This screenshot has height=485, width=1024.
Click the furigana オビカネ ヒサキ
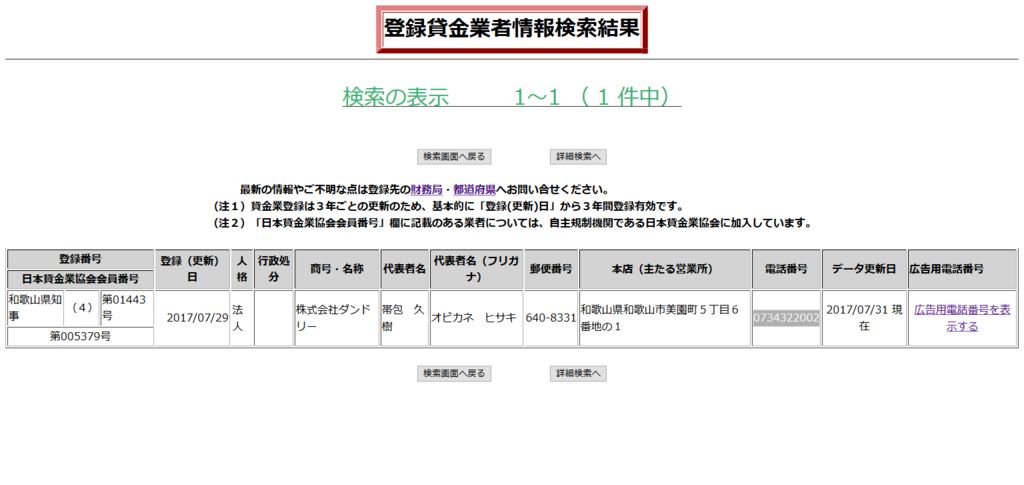pyautogui.click(x=473, y=318)
